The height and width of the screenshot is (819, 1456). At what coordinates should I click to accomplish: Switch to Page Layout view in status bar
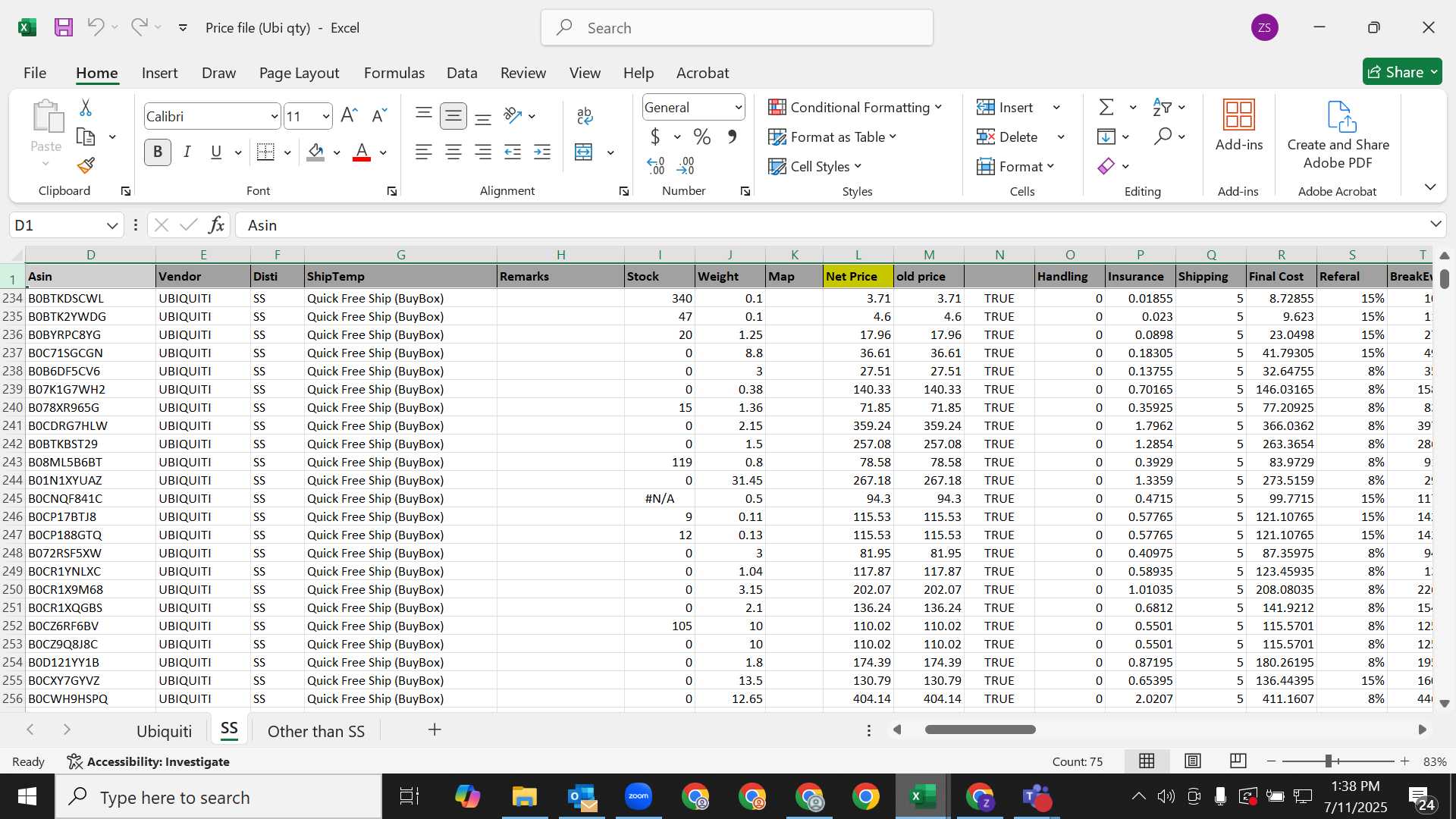click(1193, 761)
